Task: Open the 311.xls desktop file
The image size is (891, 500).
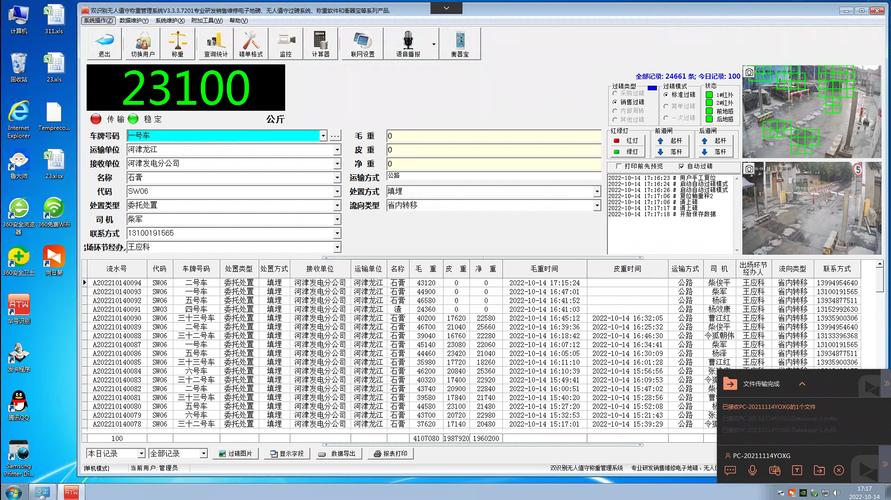Action: 54,19
